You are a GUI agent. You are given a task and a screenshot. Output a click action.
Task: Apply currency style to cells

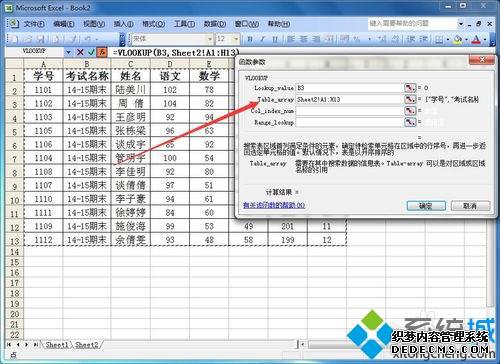(x=345, y=39)
